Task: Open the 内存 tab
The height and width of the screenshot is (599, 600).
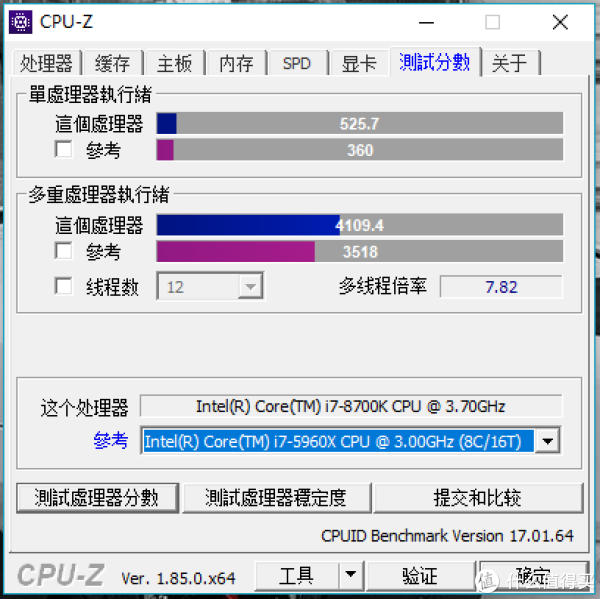Action: click(236, 63)
